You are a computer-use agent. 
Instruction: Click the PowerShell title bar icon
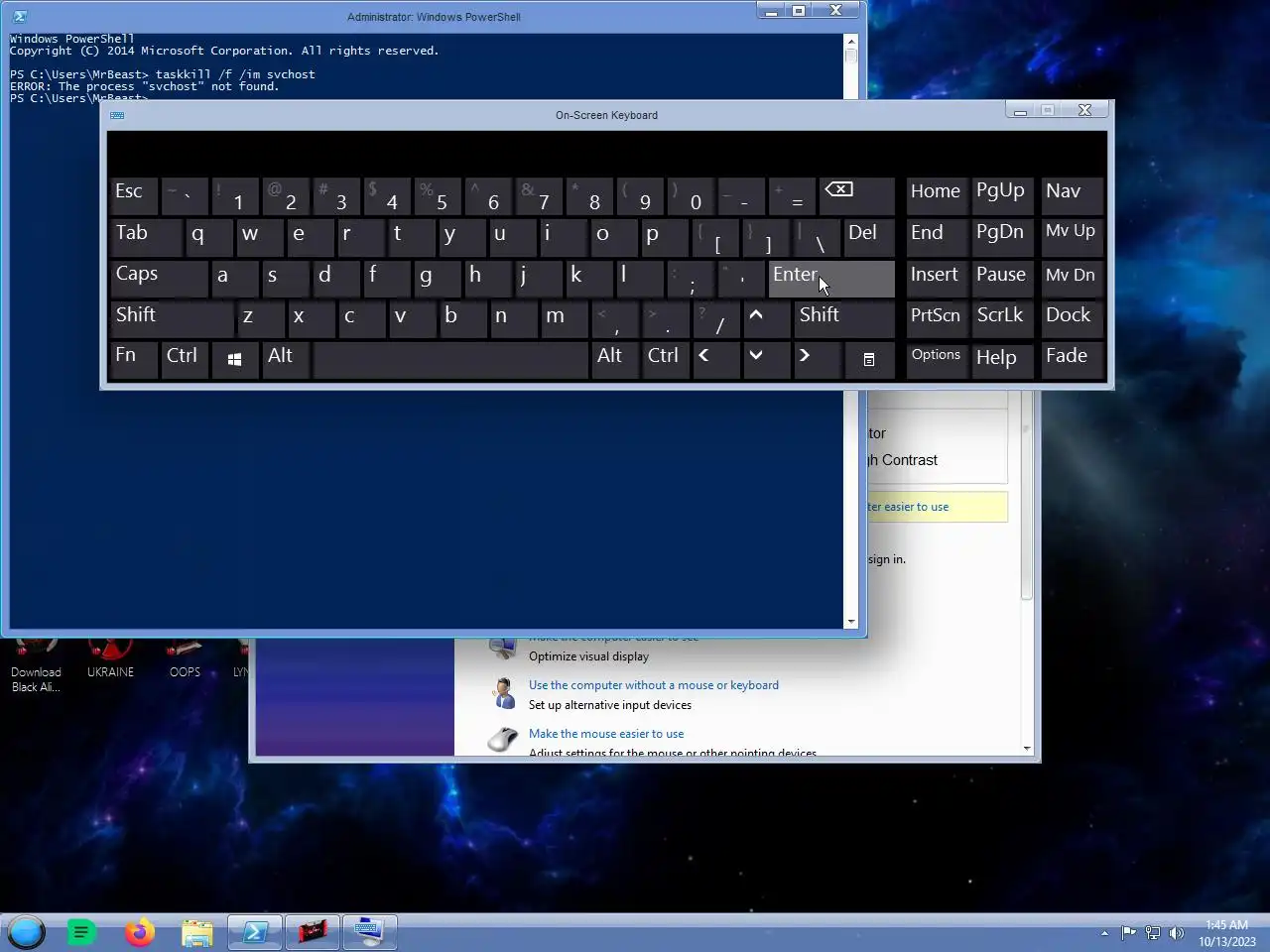(x=20, y=16)
